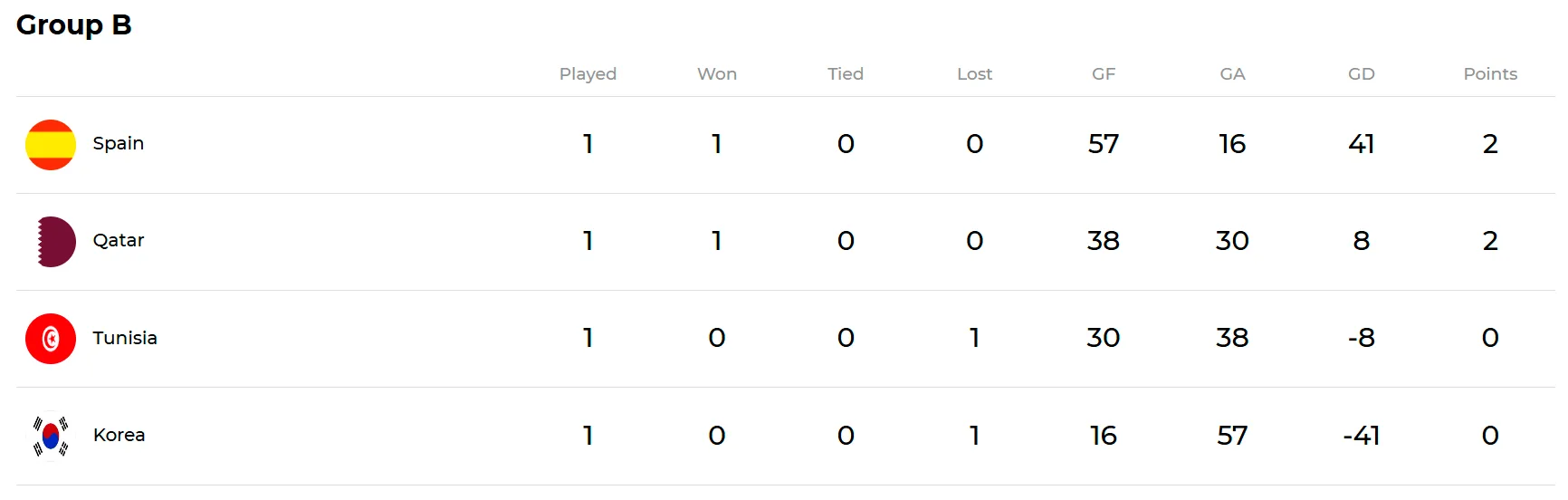The width and height of the screenshot is (1568, 500).
Task: Click Korea's goal difference value -41
Action: tap(1361, 436)
